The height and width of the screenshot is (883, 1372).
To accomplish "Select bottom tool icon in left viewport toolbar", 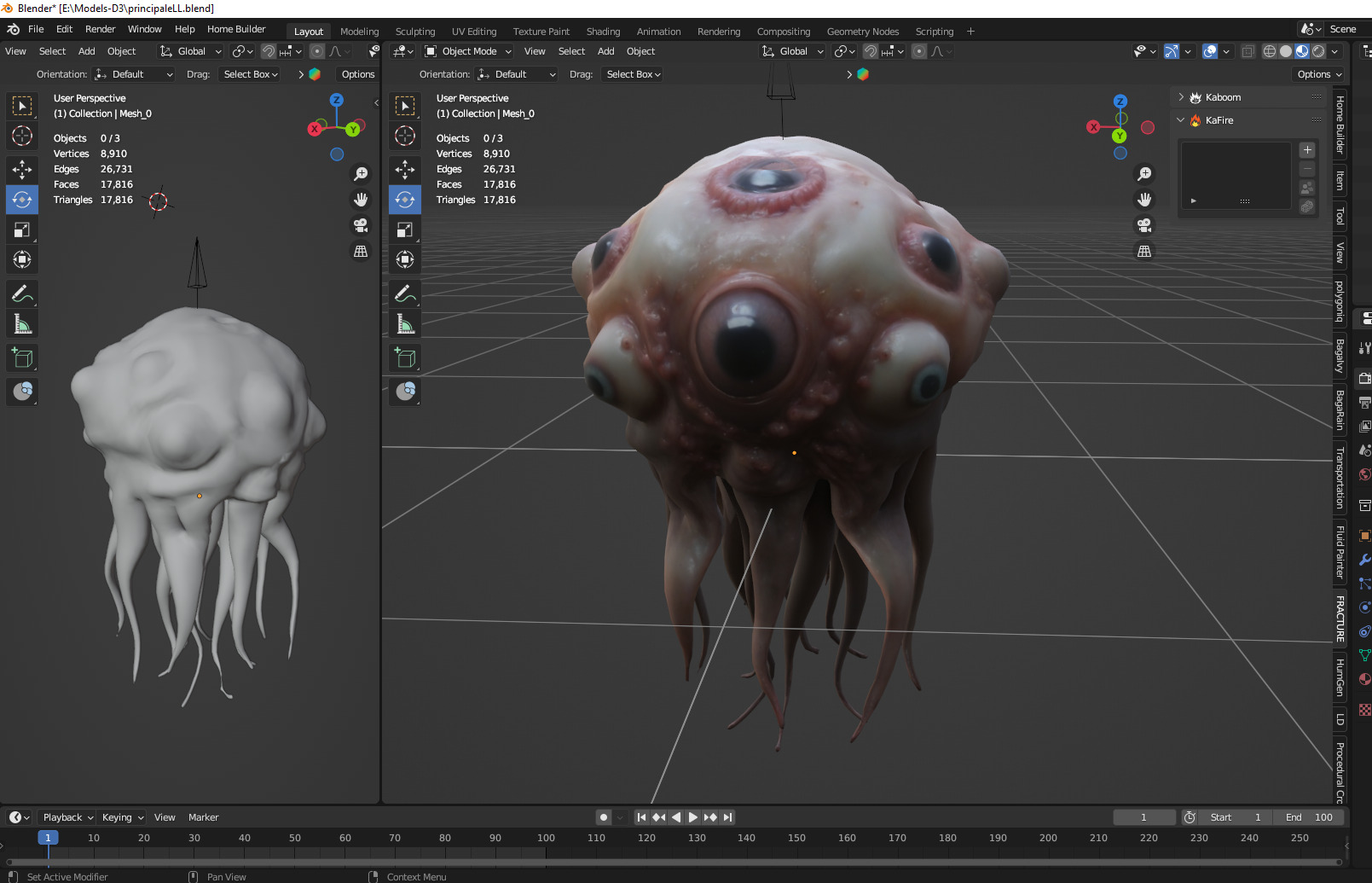I will [x=22, y=392].
